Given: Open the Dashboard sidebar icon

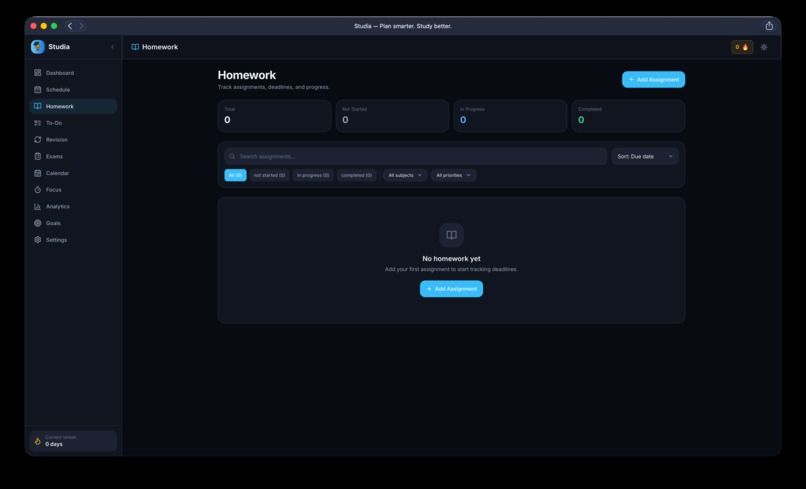Looking at the screenshot, I should click(x=38, y=73).
